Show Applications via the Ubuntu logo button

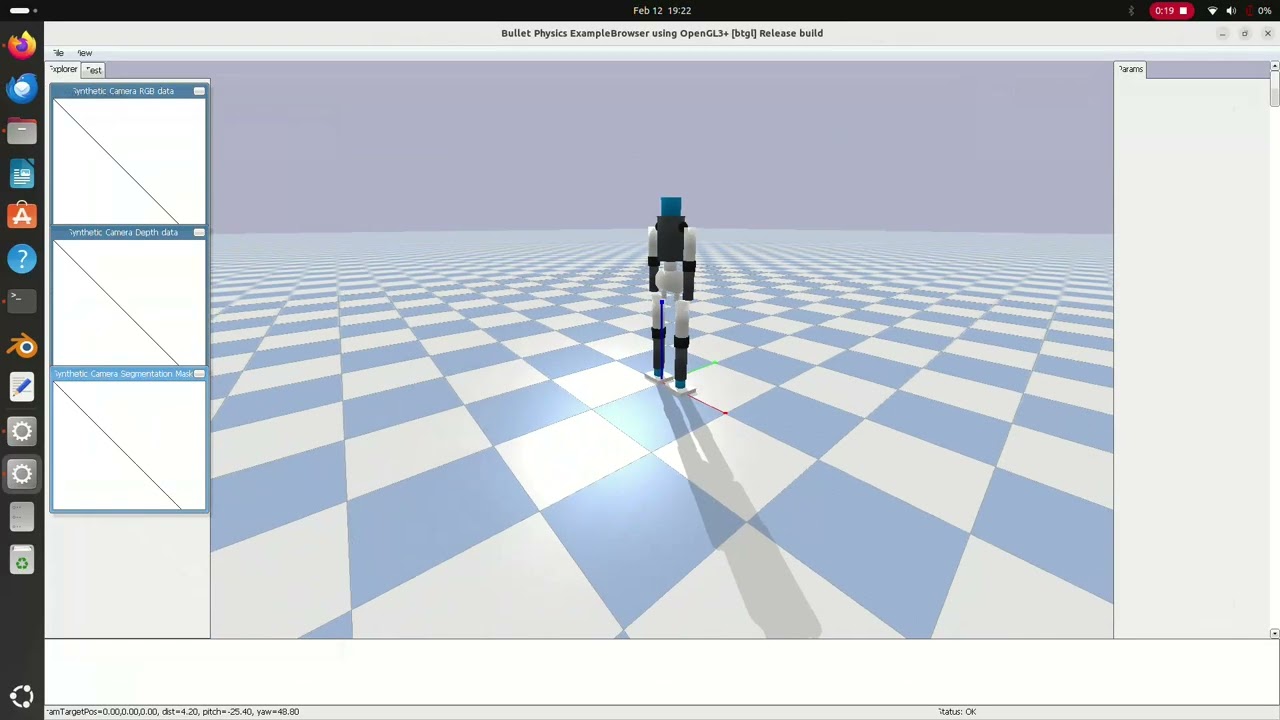(22, 697)
